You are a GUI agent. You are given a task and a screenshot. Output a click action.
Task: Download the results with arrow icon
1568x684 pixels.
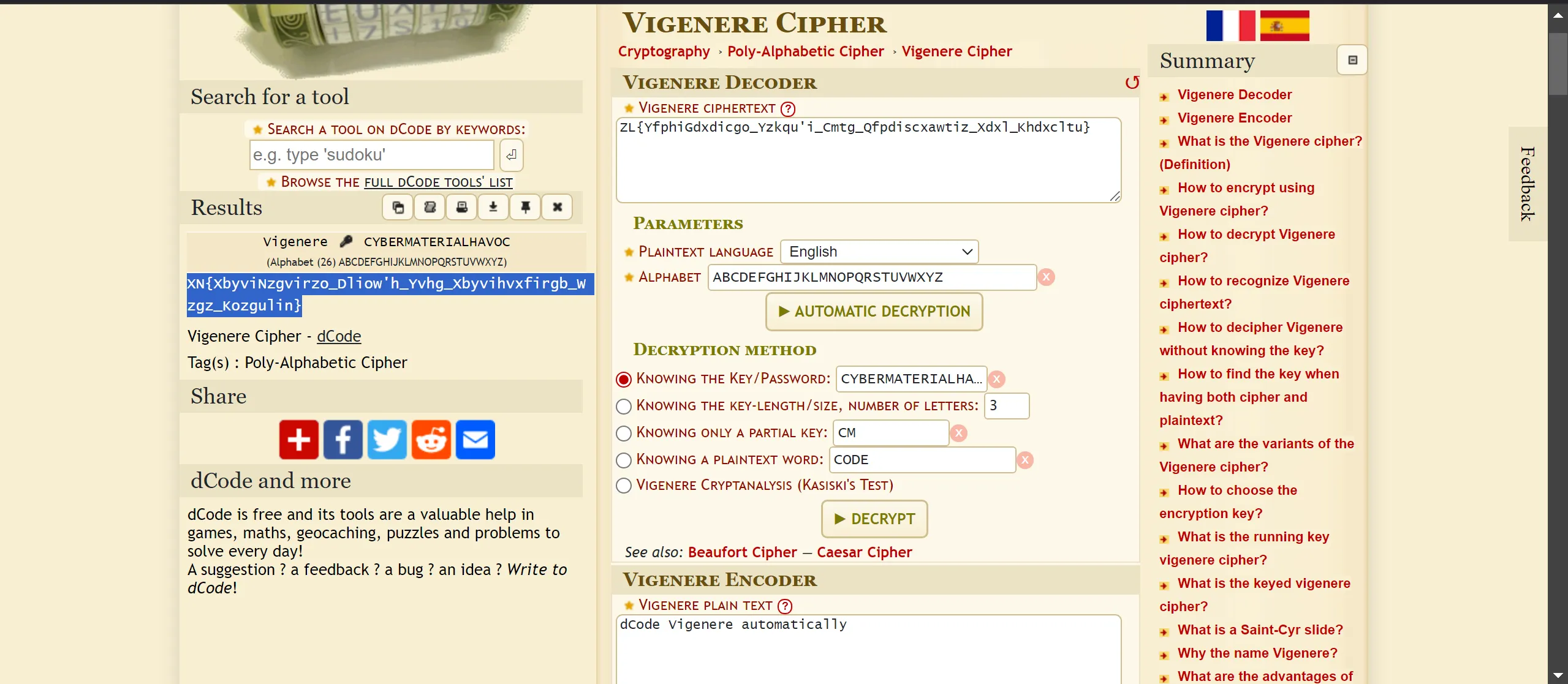point(493,208)
